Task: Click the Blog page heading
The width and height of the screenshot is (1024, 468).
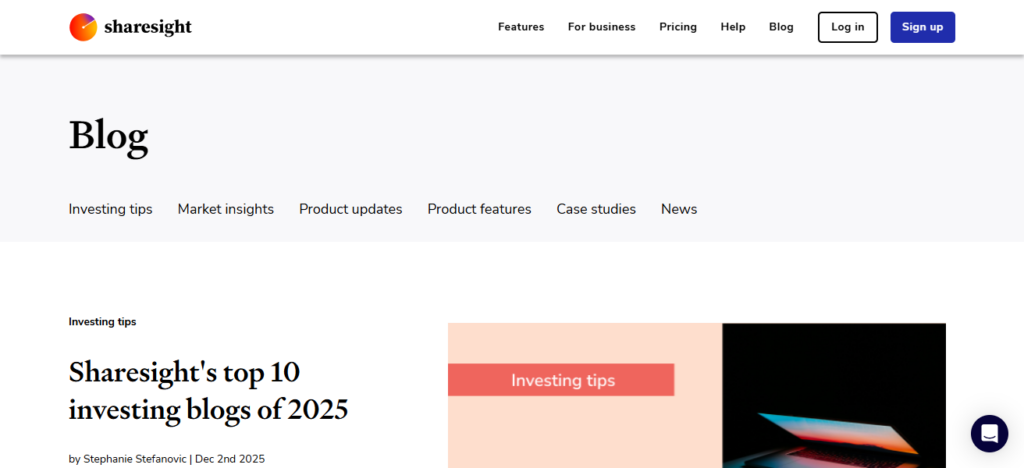Action: pyautogui.click(x=108, y=136)
